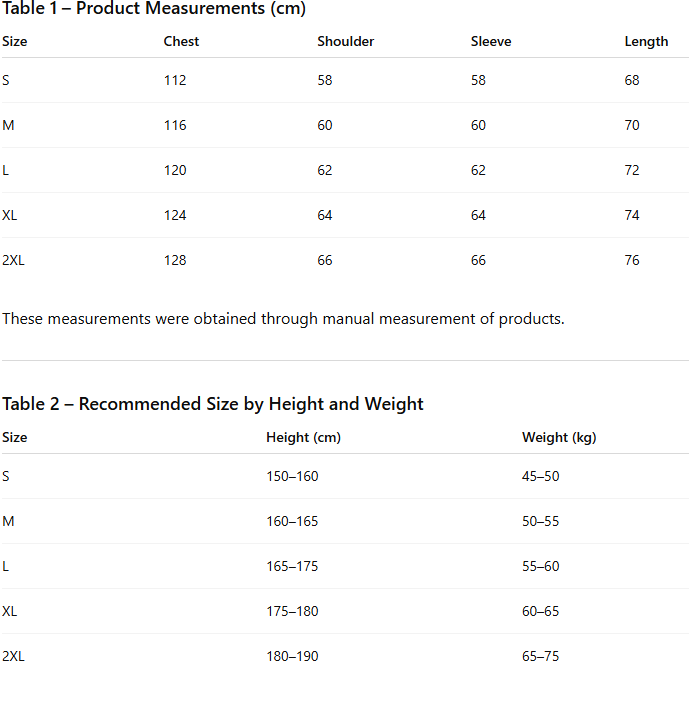Click the Weight (kg) column header
The height and width of the screenshot is (713, 689).
559,438
